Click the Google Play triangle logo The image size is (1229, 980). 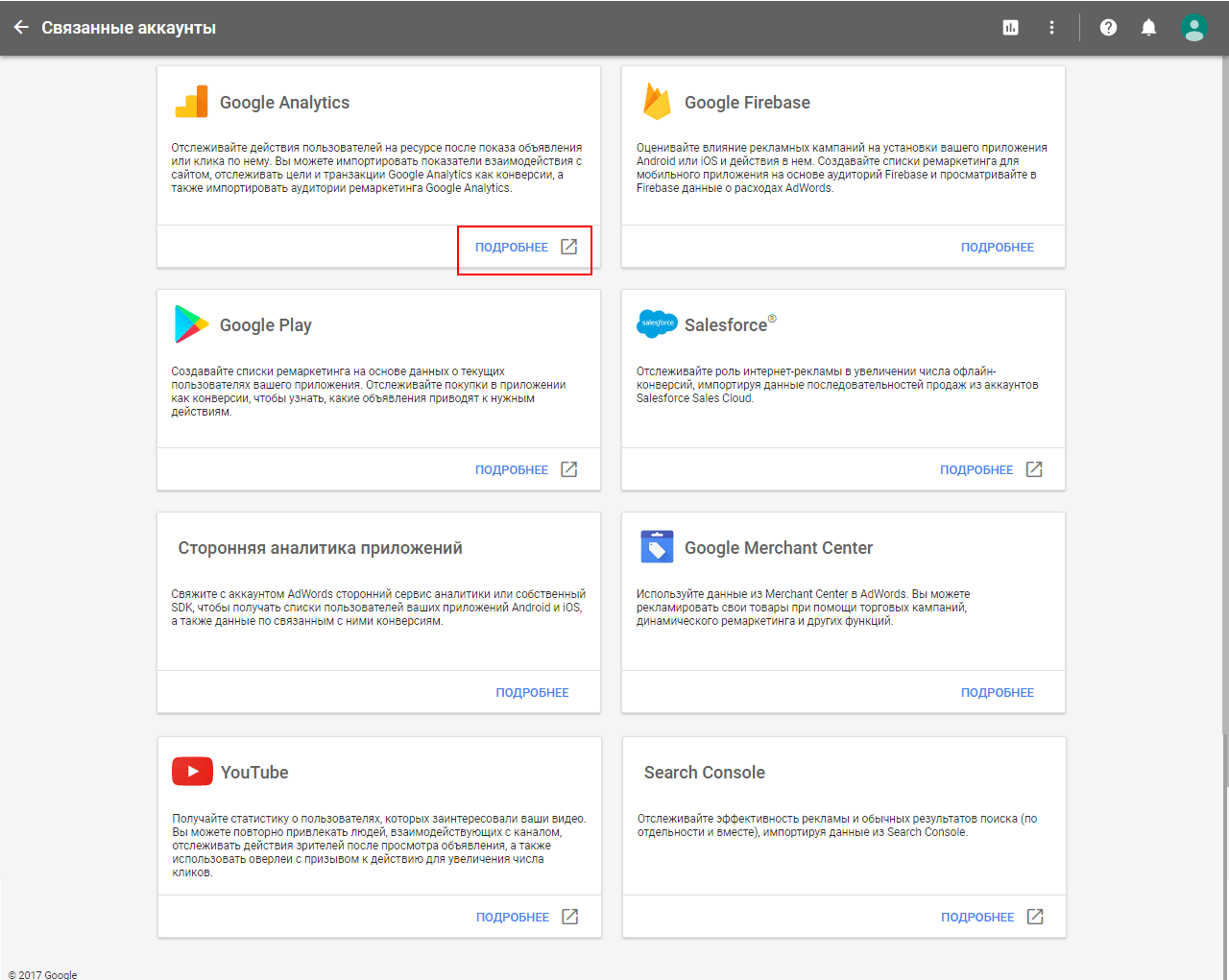coord(191,324)
